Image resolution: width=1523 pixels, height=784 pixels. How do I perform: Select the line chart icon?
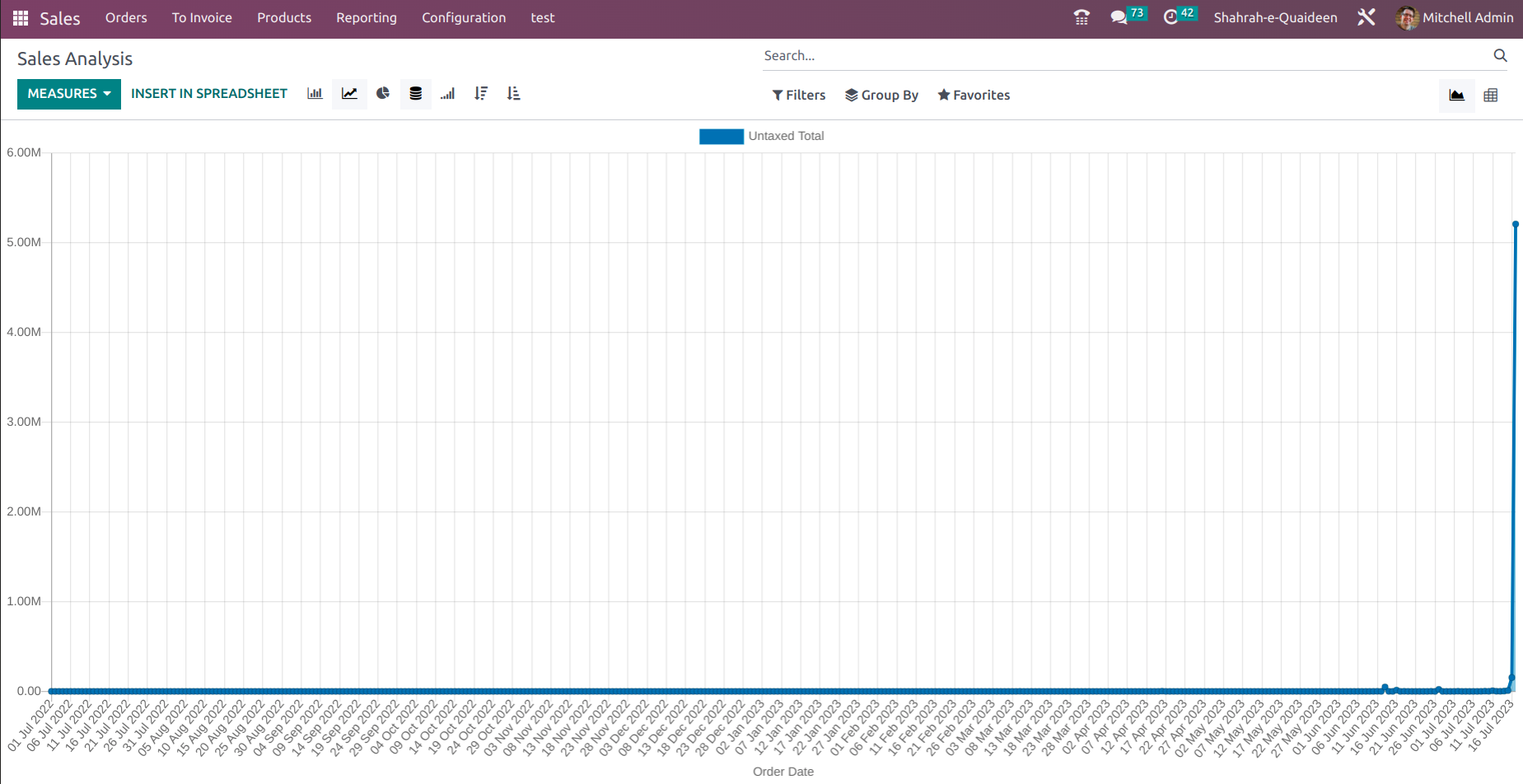[349, 94]
